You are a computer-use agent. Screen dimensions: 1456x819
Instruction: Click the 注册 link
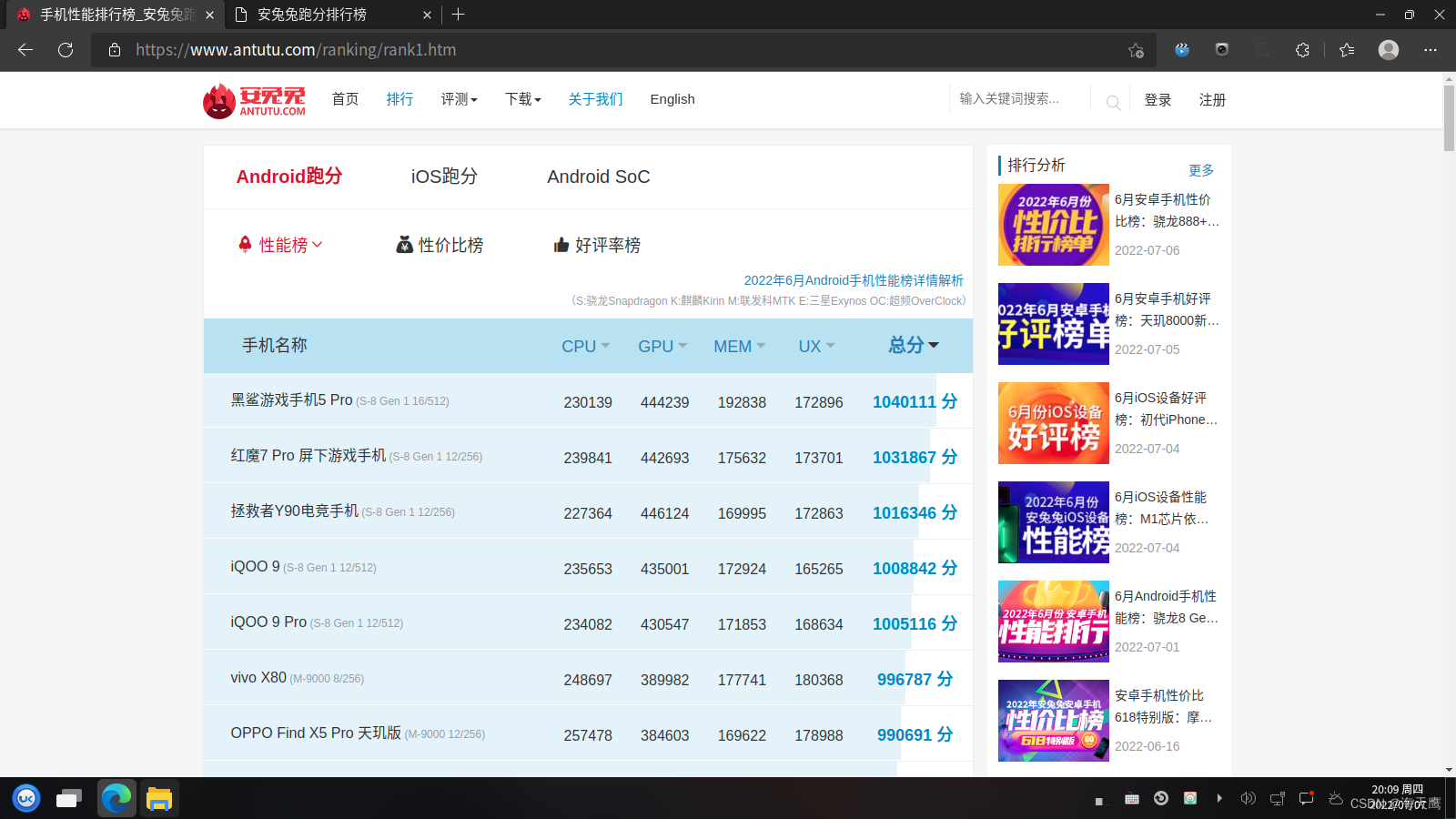pos(1212,100)
